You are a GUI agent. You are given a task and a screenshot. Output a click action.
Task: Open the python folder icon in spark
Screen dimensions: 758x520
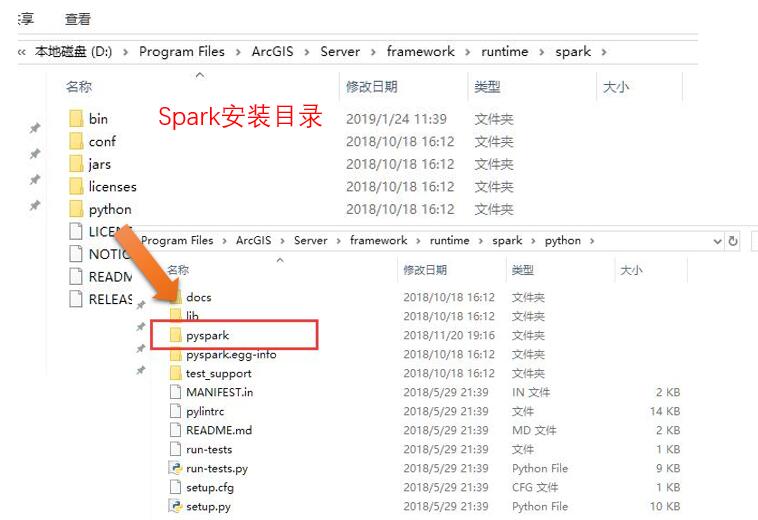(76, 209)
